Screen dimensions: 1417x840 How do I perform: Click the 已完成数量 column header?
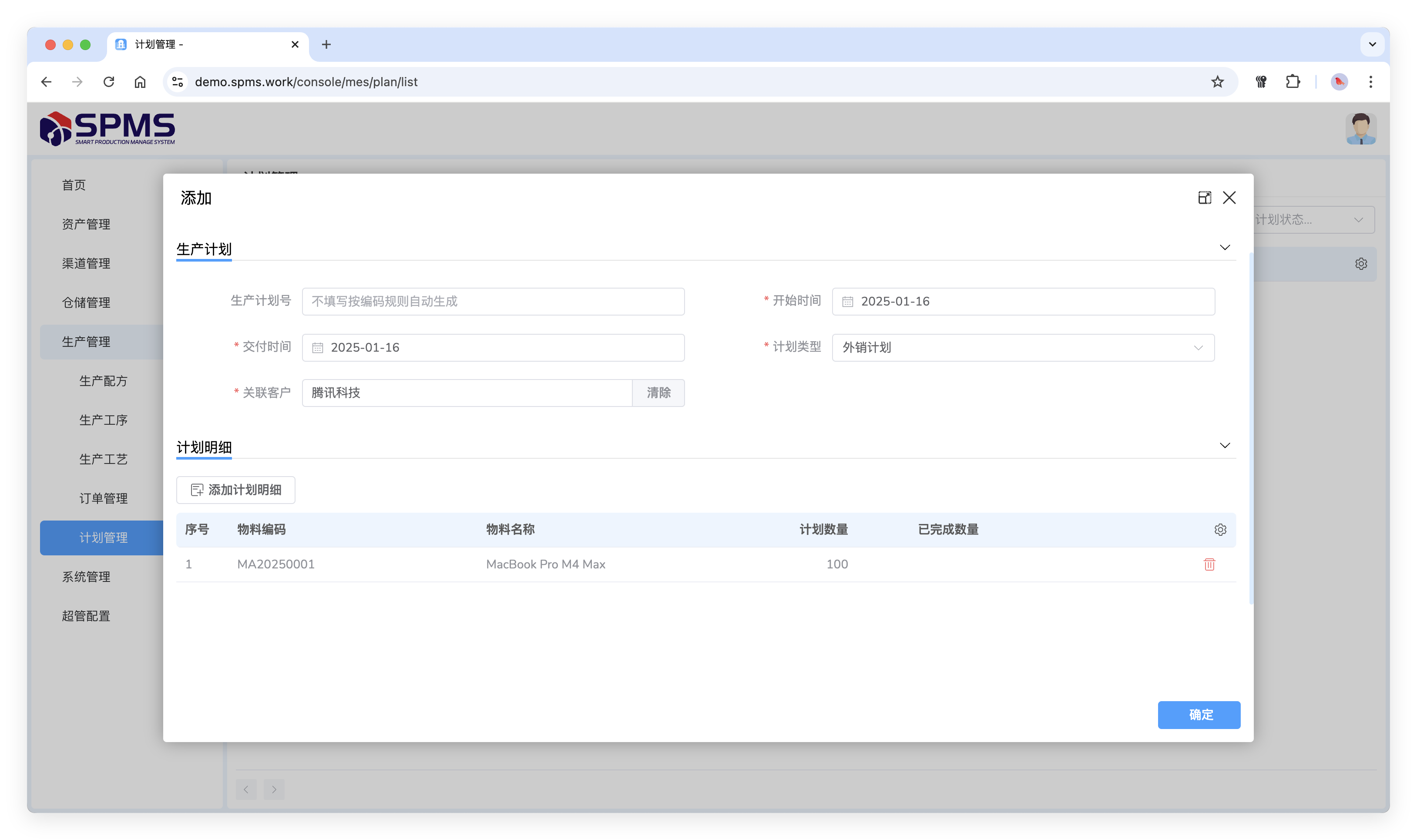(948, 530)
